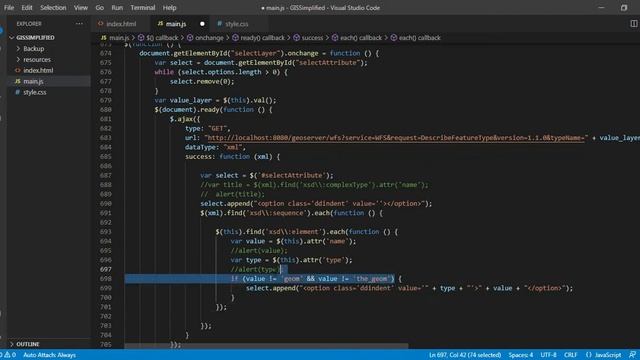This screenshot has width=640, height=360.
Task: Click the Ln 697, Col 42 cursor position
Action: tap(465, 355)
